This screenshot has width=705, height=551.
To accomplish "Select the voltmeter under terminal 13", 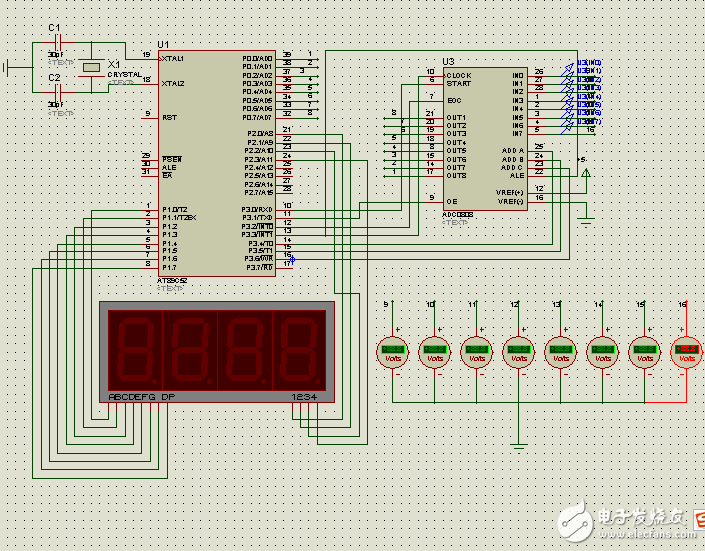I will coord(561,352).
